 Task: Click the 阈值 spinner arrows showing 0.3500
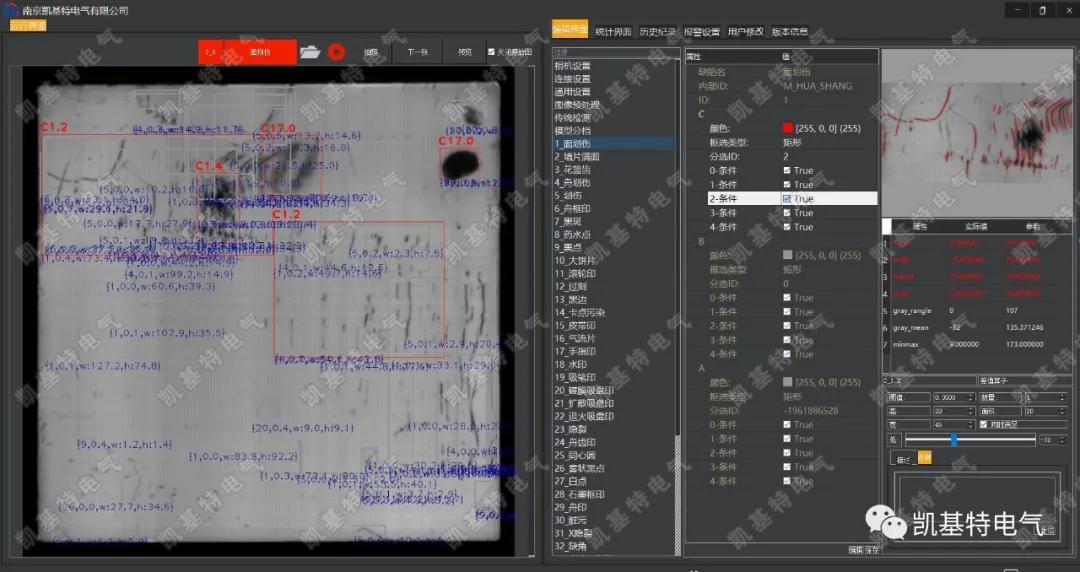tap(971, 397)
